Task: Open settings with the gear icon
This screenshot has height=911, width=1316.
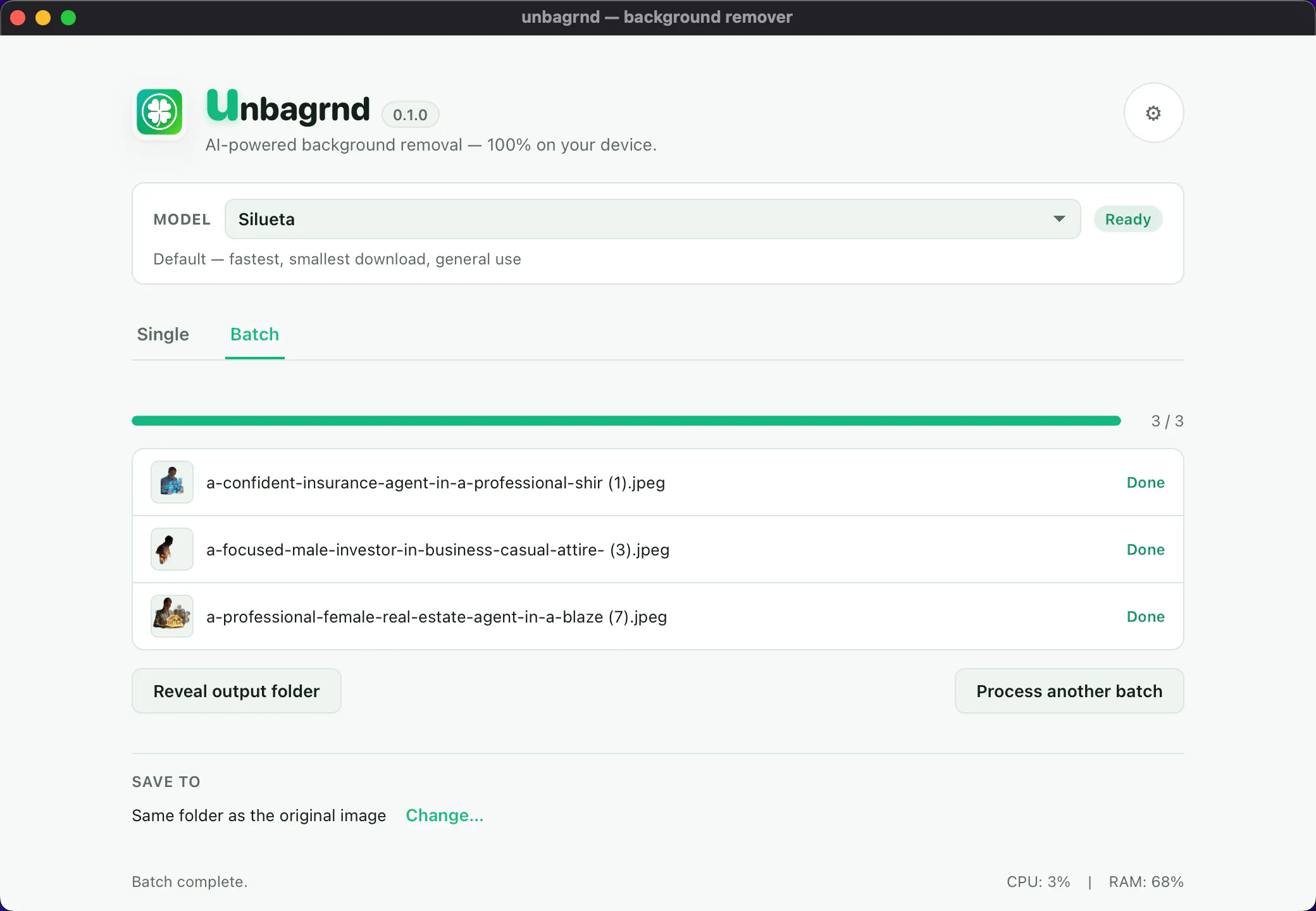Action: click(1153, 113)
